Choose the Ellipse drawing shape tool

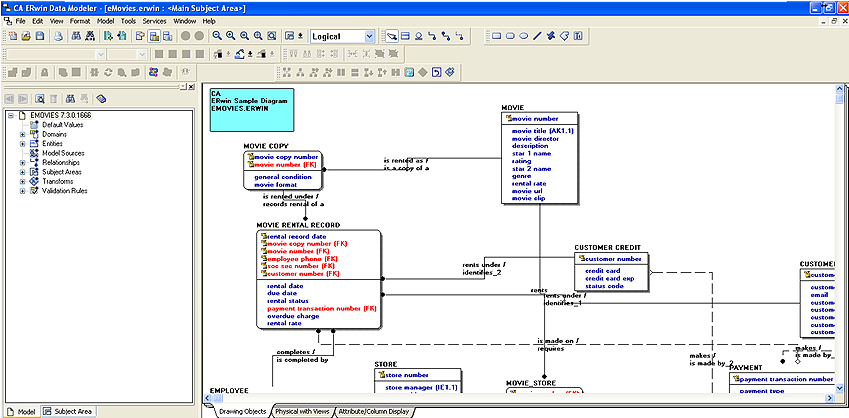[523, 36]
